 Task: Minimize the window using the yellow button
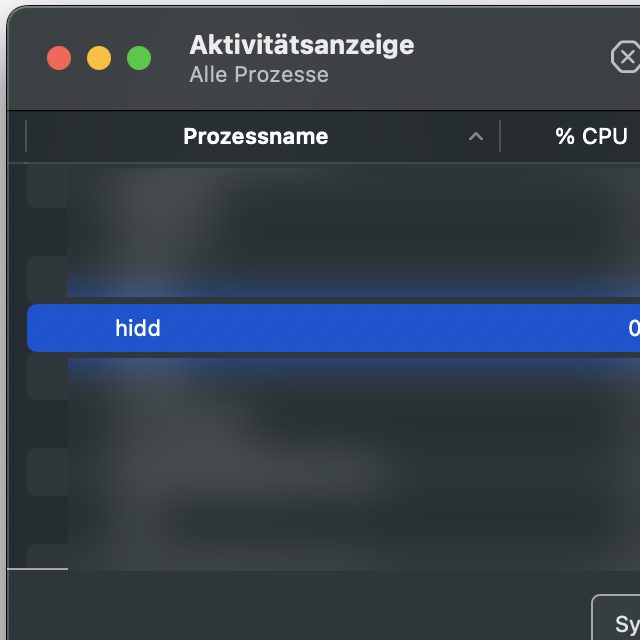pos(99,58)
